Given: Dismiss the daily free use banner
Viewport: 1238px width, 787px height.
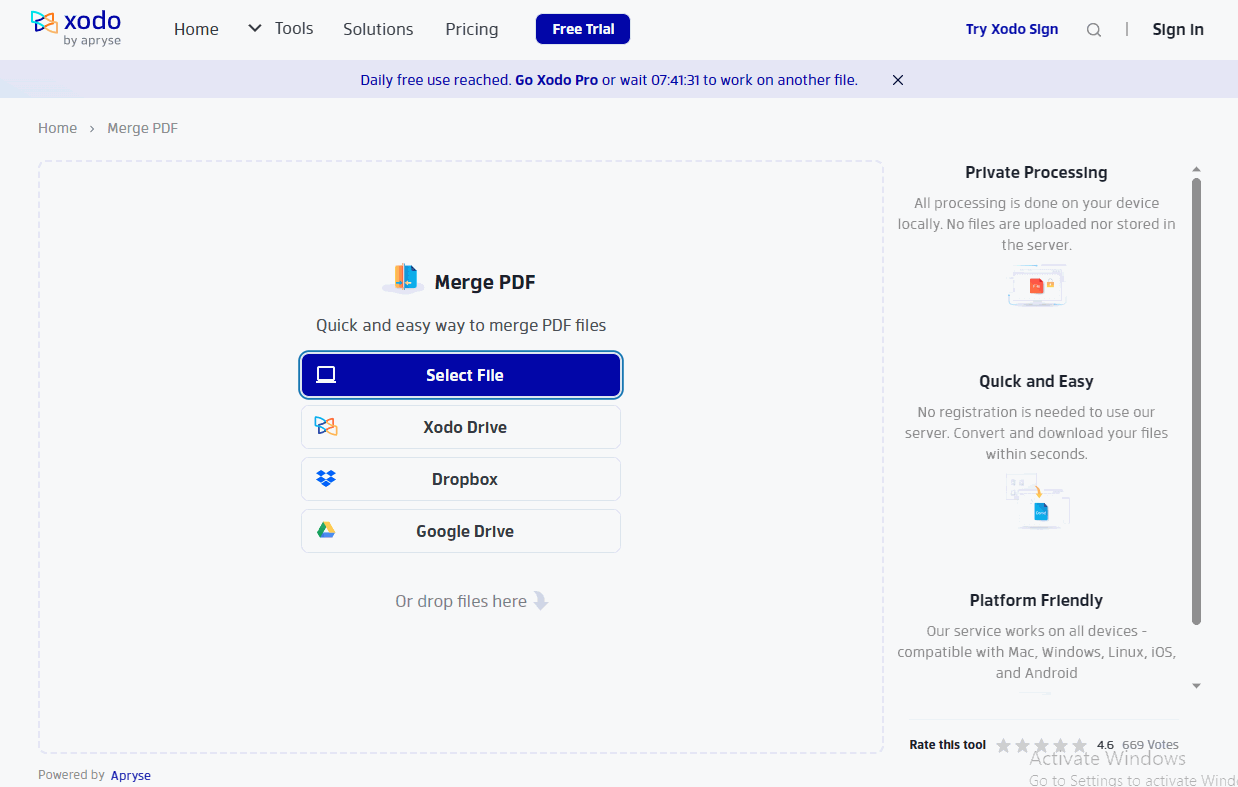Looking at the screenshot, I should pyautogui.click(x=897, y=80).
